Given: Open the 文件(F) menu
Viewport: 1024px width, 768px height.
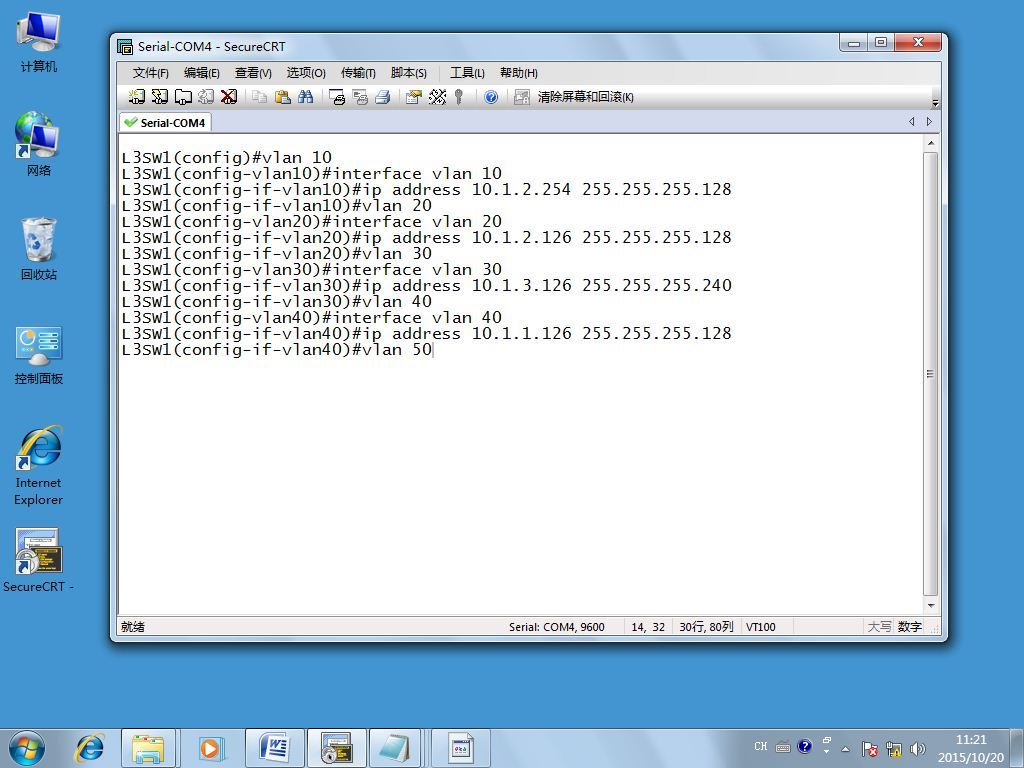Looking at the screenshot, I should tap(150, 72).
